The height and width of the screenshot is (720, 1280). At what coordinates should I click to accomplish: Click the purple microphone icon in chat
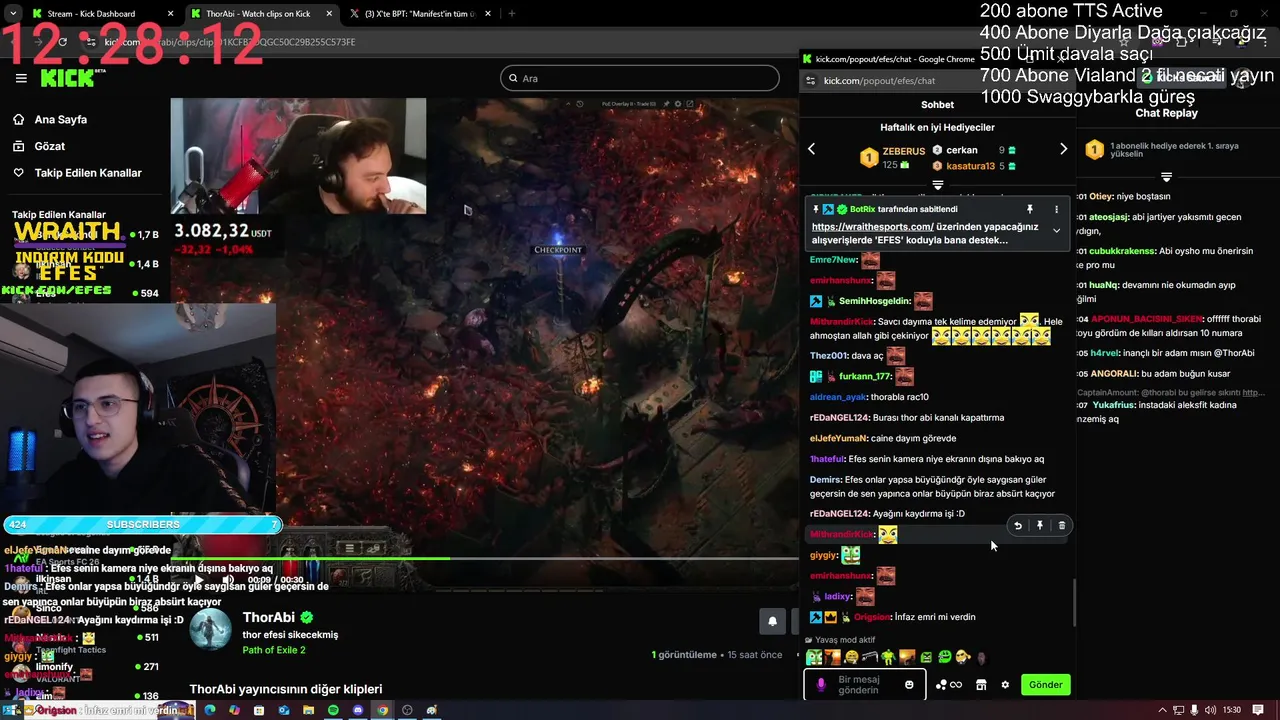coord(821,685)
